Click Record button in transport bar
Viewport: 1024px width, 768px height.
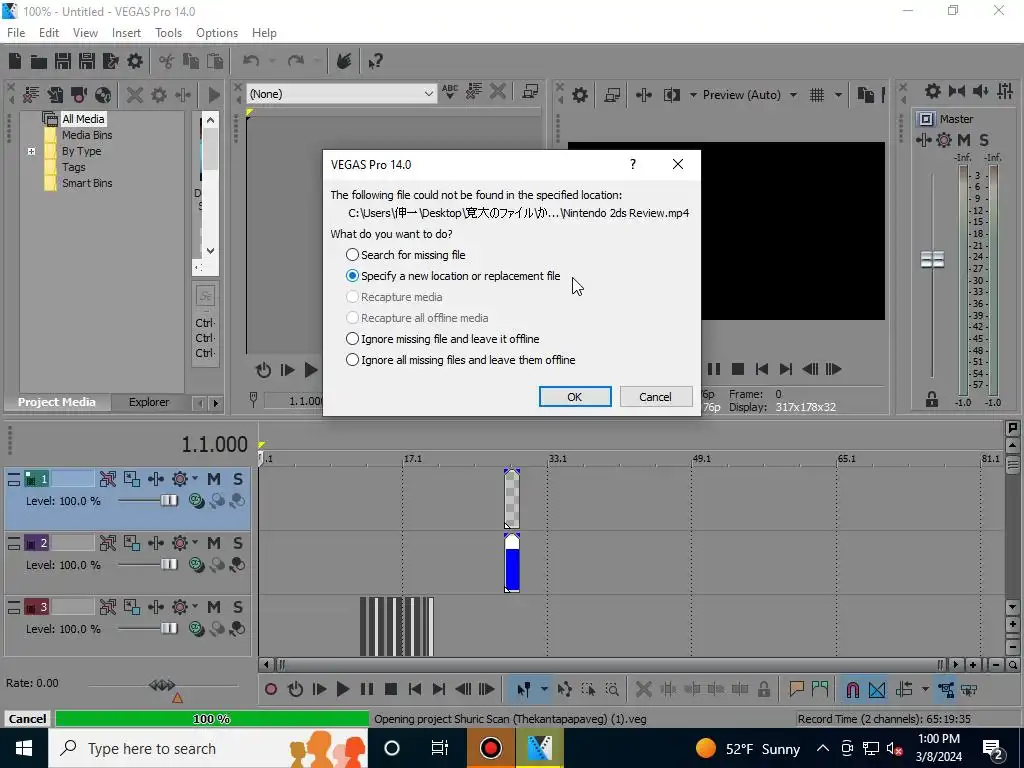pyautogui.click(x=271, y=689)
